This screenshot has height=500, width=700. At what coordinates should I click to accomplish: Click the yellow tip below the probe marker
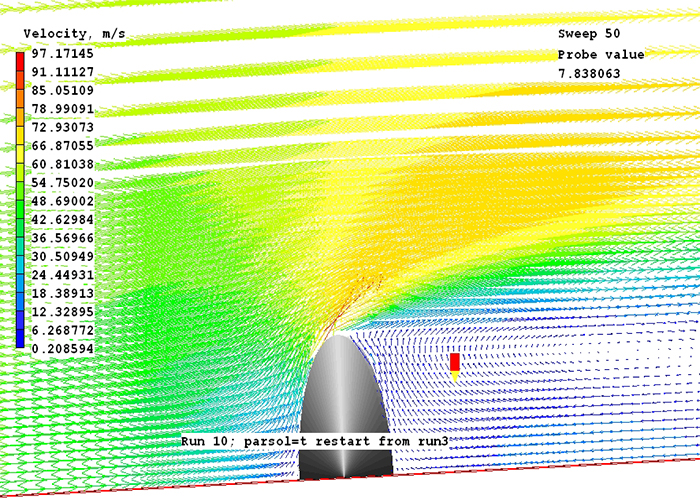pos(454,376)
